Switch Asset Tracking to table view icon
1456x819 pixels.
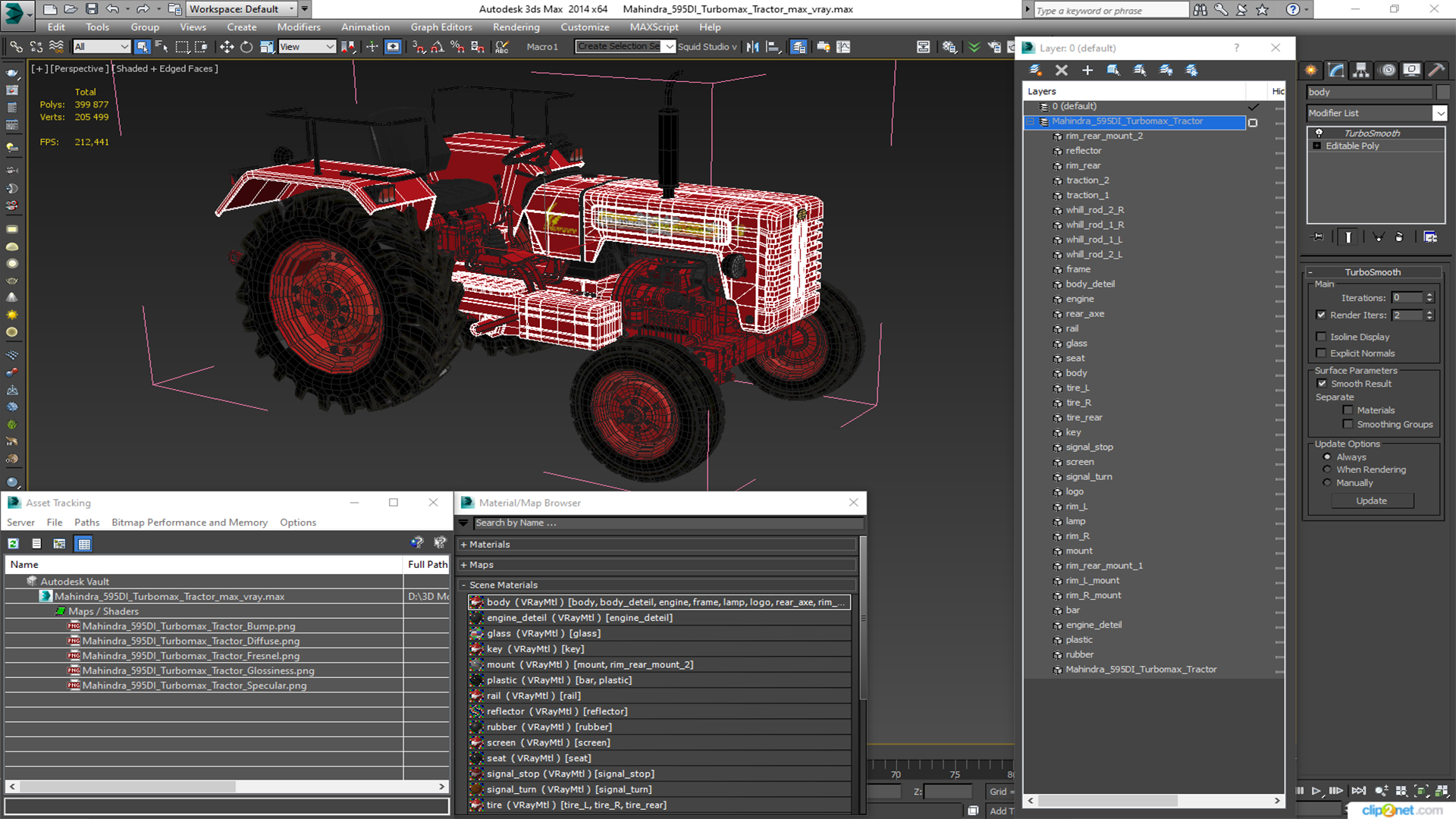click(x=84, y=544)
